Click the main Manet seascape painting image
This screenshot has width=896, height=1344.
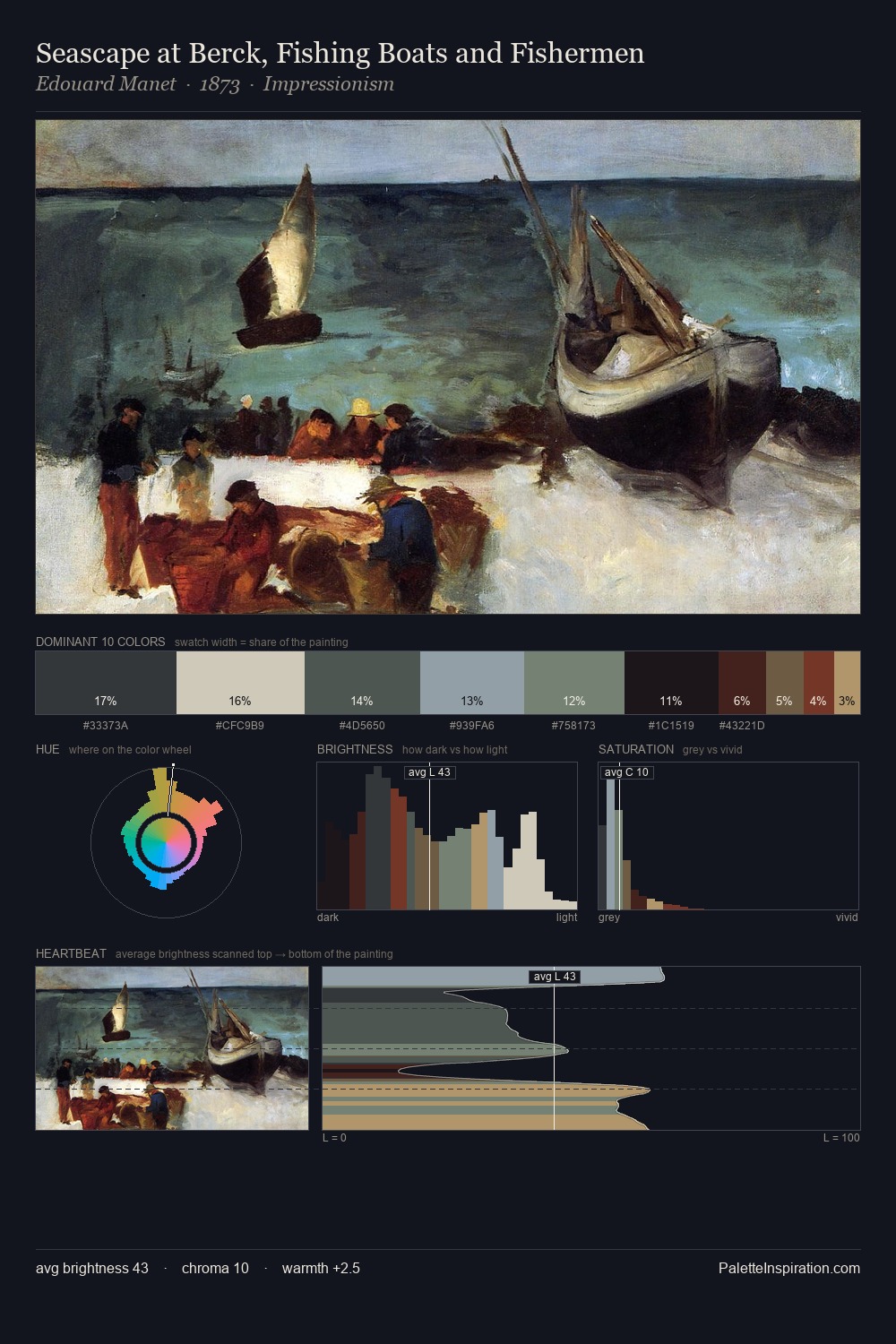click(x=448, y=367)
